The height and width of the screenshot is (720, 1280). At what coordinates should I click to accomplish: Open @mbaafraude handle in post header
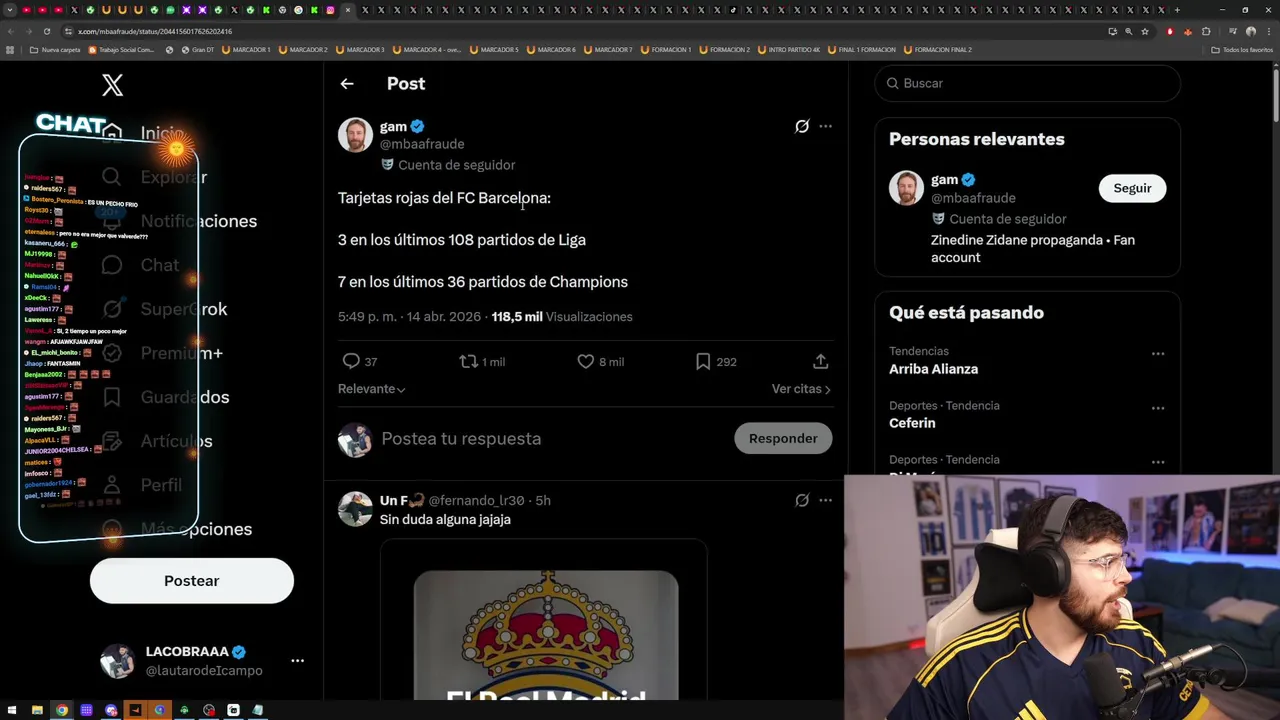coord(422,144)
